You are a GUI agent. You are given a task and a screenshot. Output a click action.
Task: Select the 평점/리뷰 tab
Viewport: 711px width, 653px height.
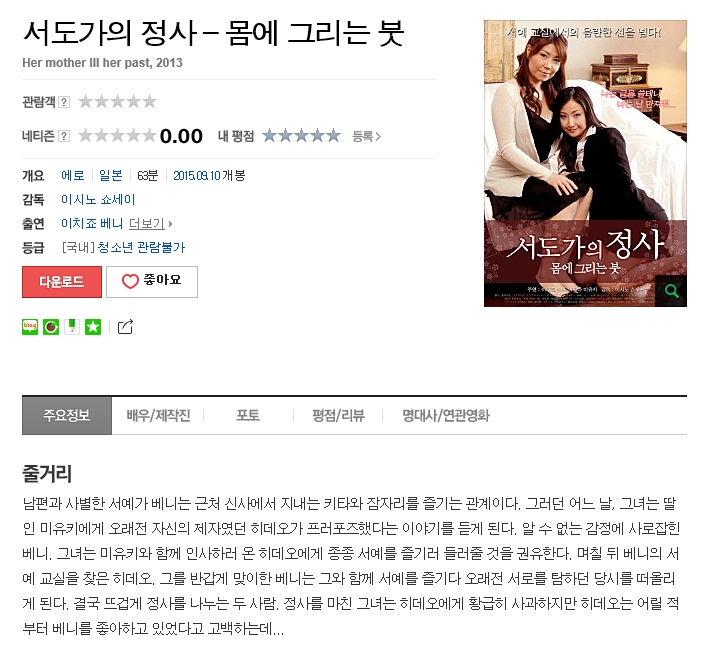point(338,415)
